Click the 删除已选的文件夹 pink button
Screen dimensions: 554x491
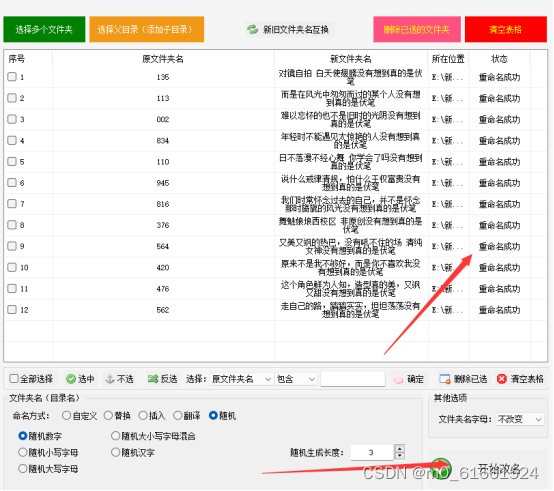[417, 29]
